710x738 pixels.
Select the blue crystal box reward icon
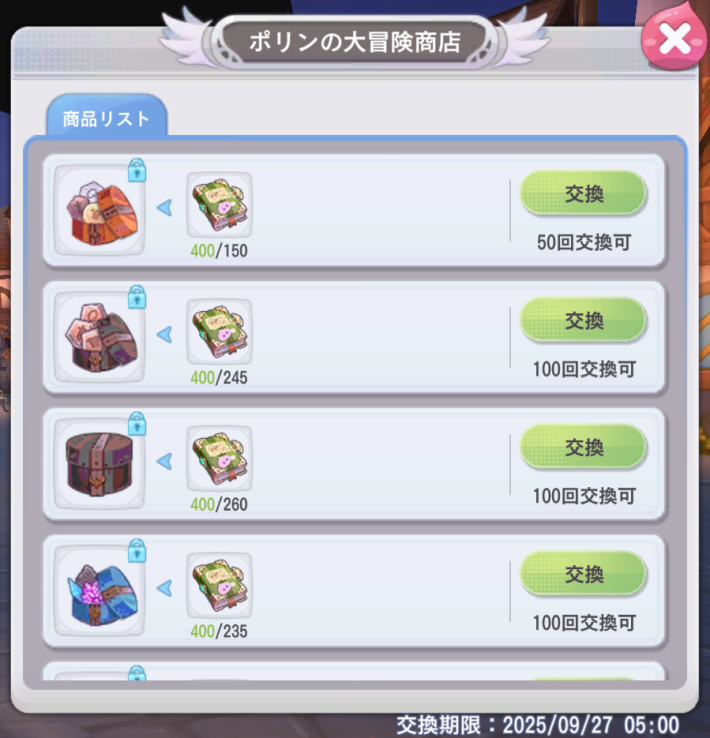pos(99,591)
